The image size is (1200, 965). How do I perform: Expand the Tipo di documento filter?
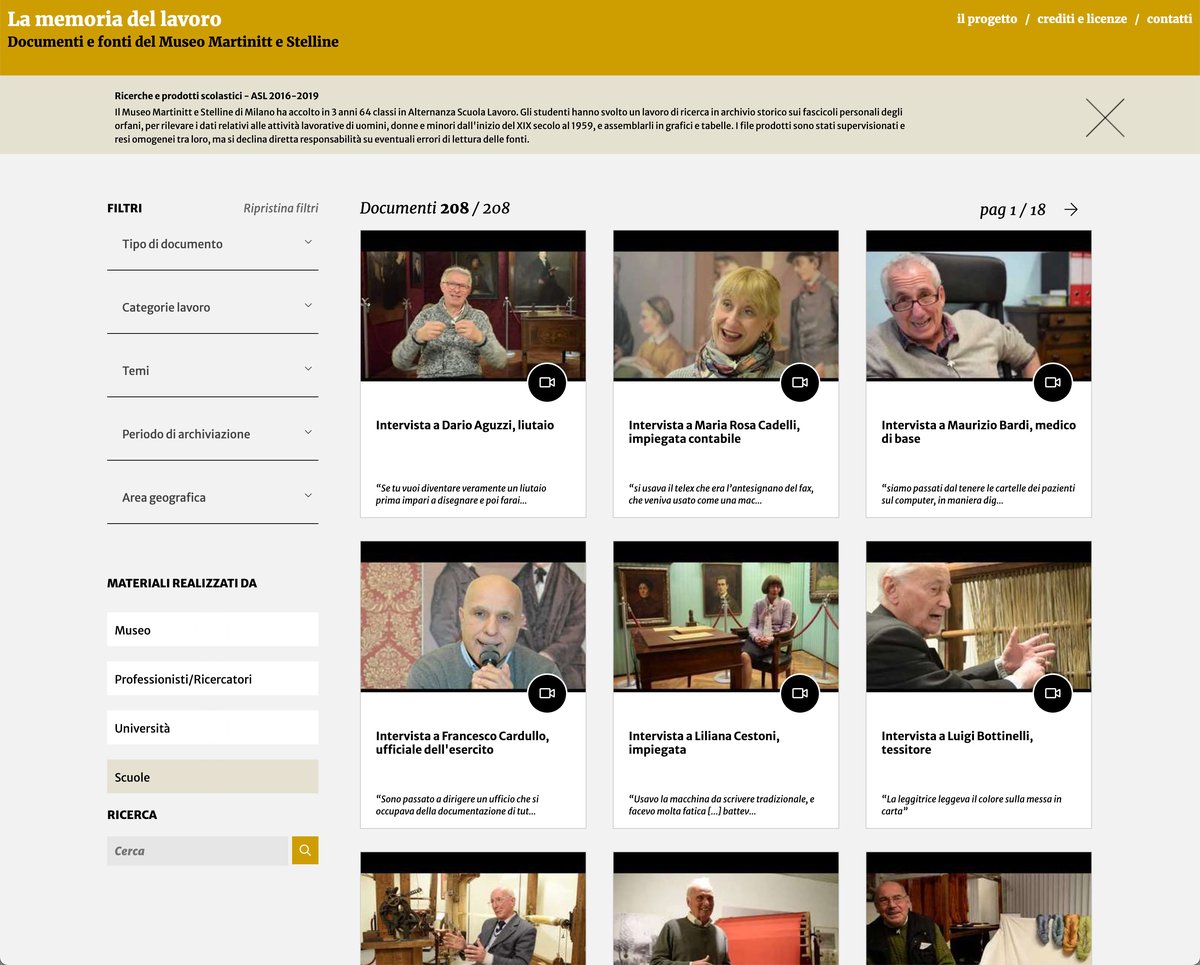pyautogui.click(x=213, y=244)
